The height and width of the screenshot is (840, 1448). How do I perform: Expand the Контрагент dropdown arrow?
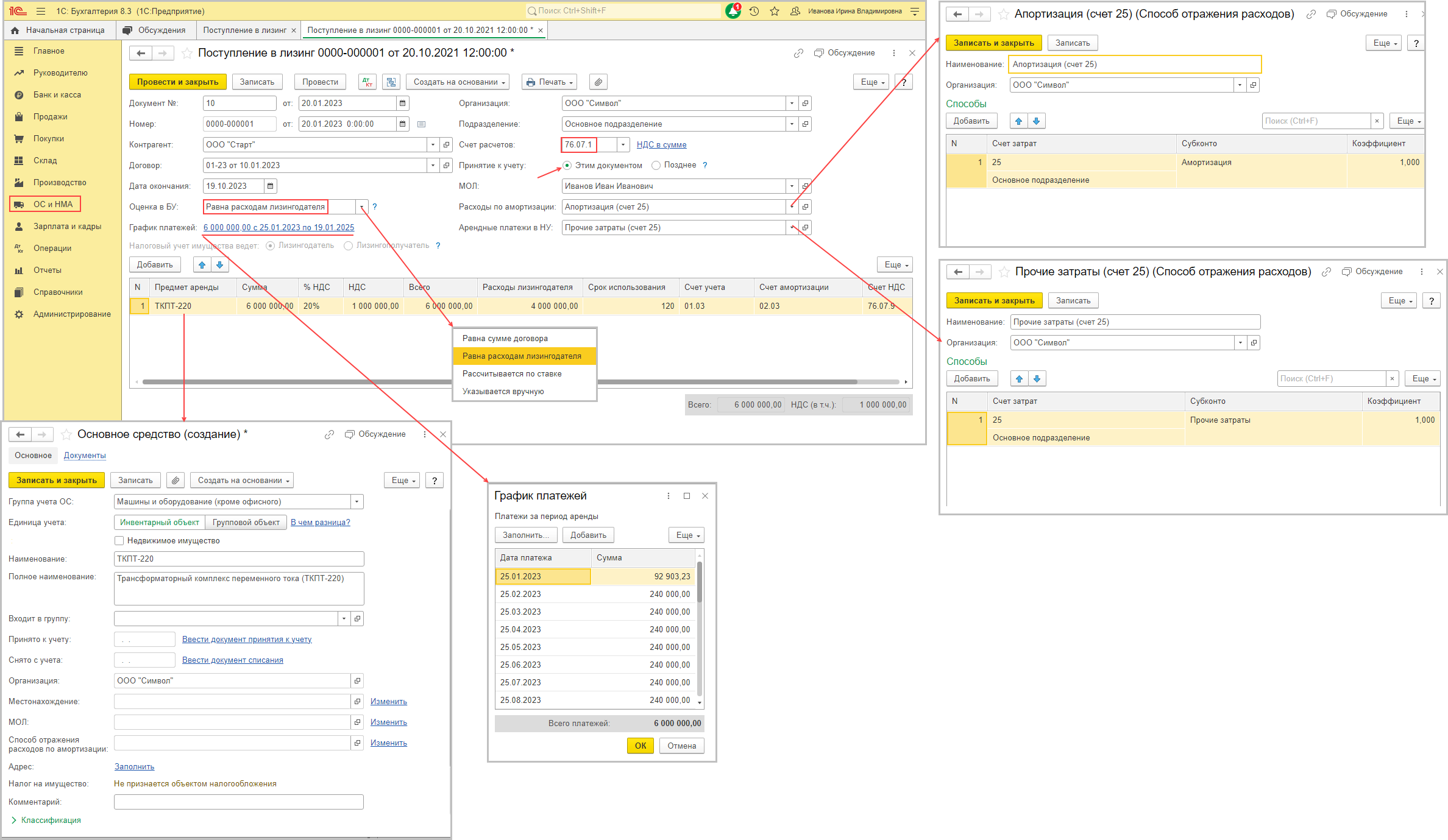[433, 145]
